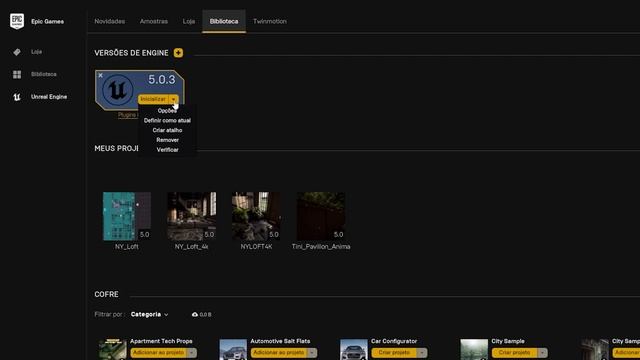Click the NY_Loft project name
Screen dimensions: 640x360
coord(127,247)
